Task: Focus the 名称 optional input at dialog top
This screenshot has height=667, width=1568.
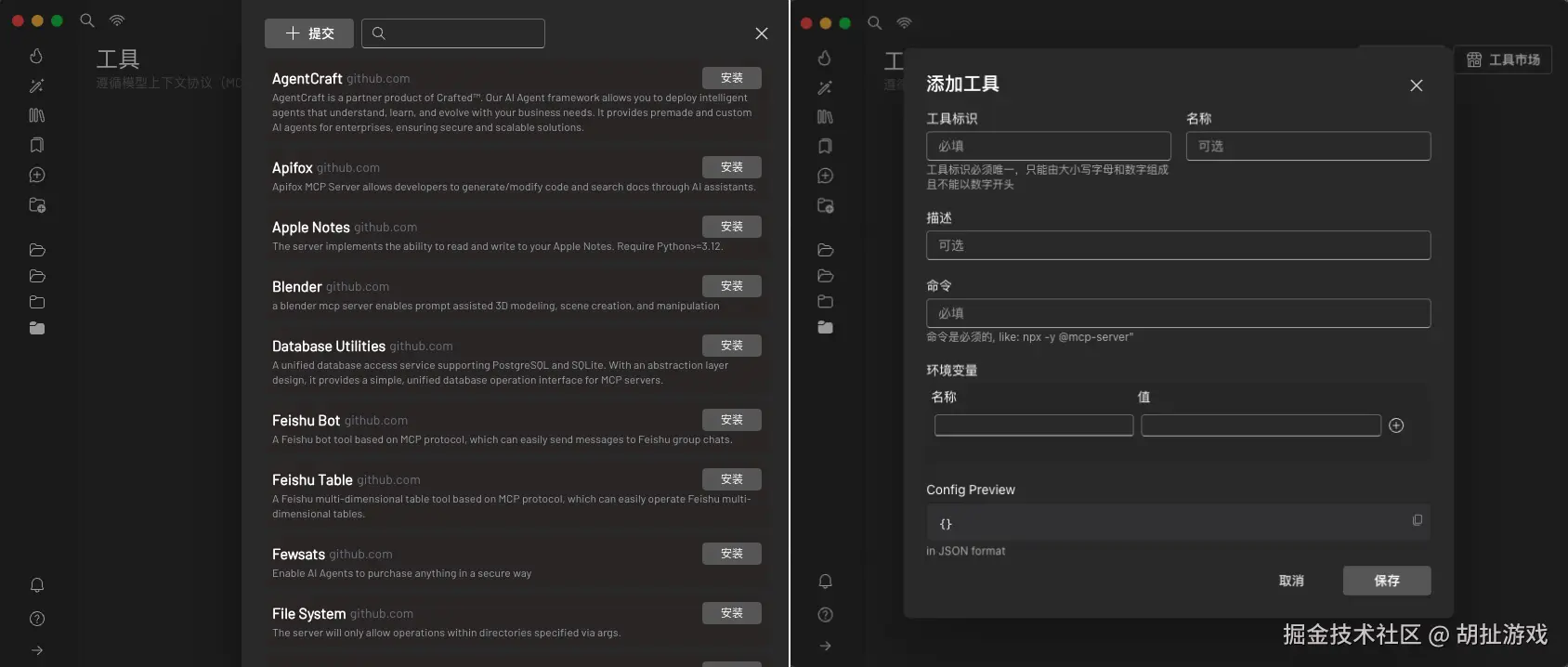Action: (1309, 146)
